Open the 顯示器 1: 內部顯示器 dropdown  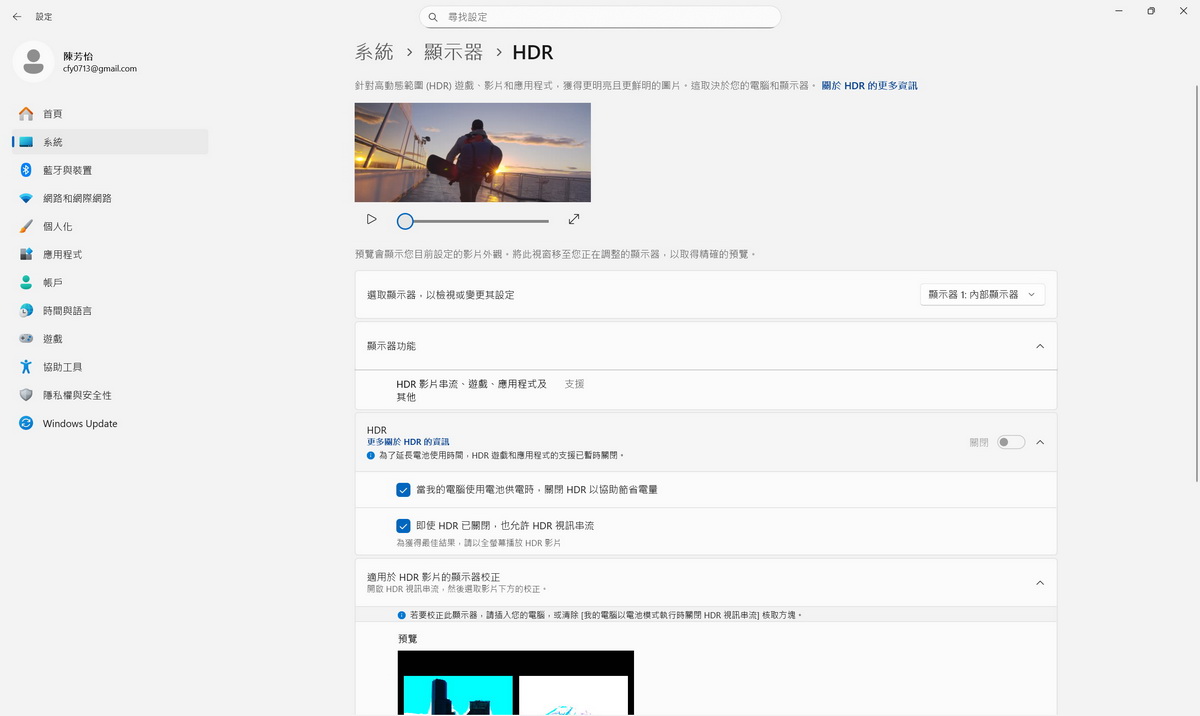(982, 295)
